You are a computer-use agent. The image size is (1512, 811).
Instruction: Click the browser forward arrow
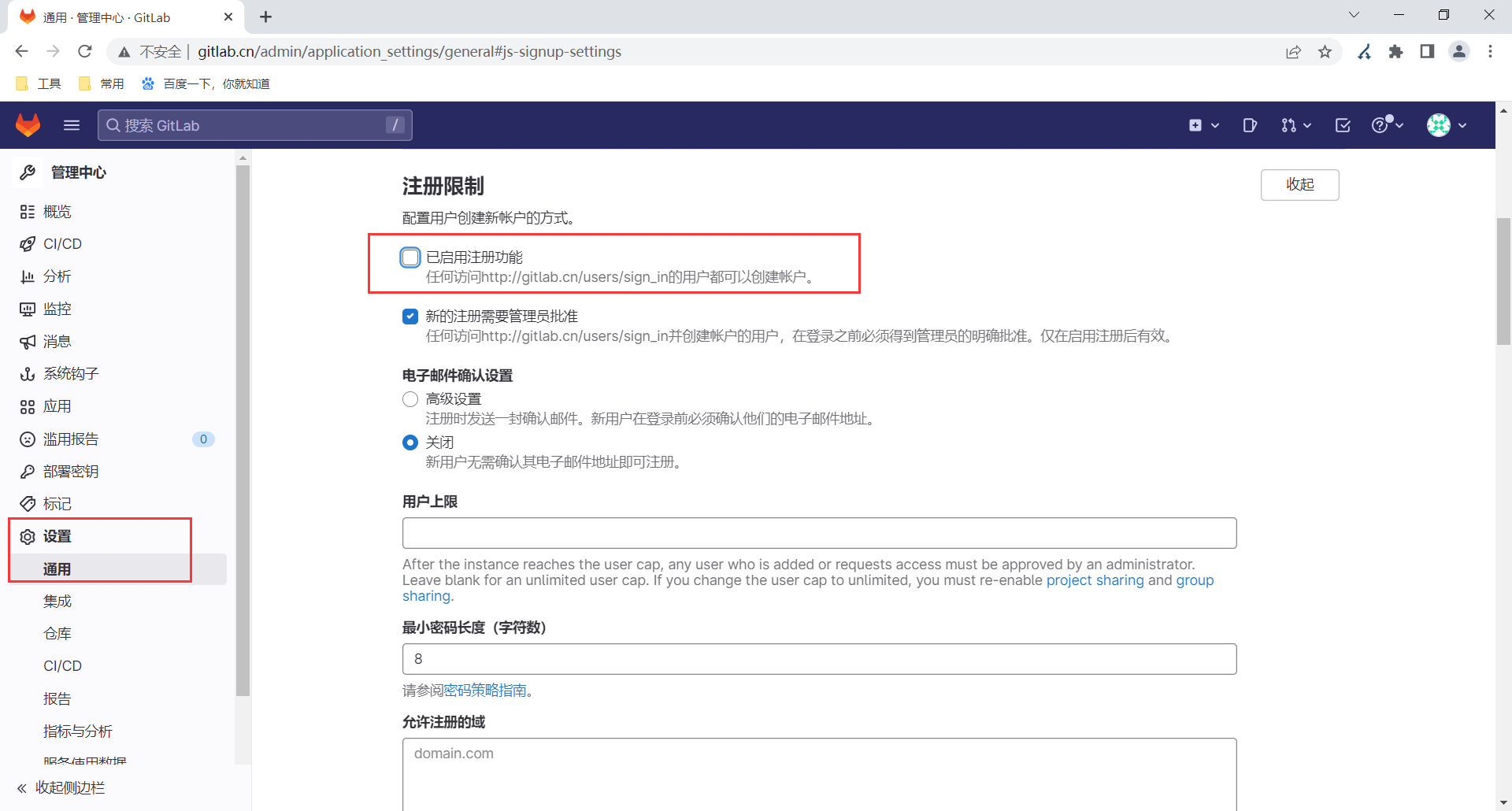coord(53,51)
